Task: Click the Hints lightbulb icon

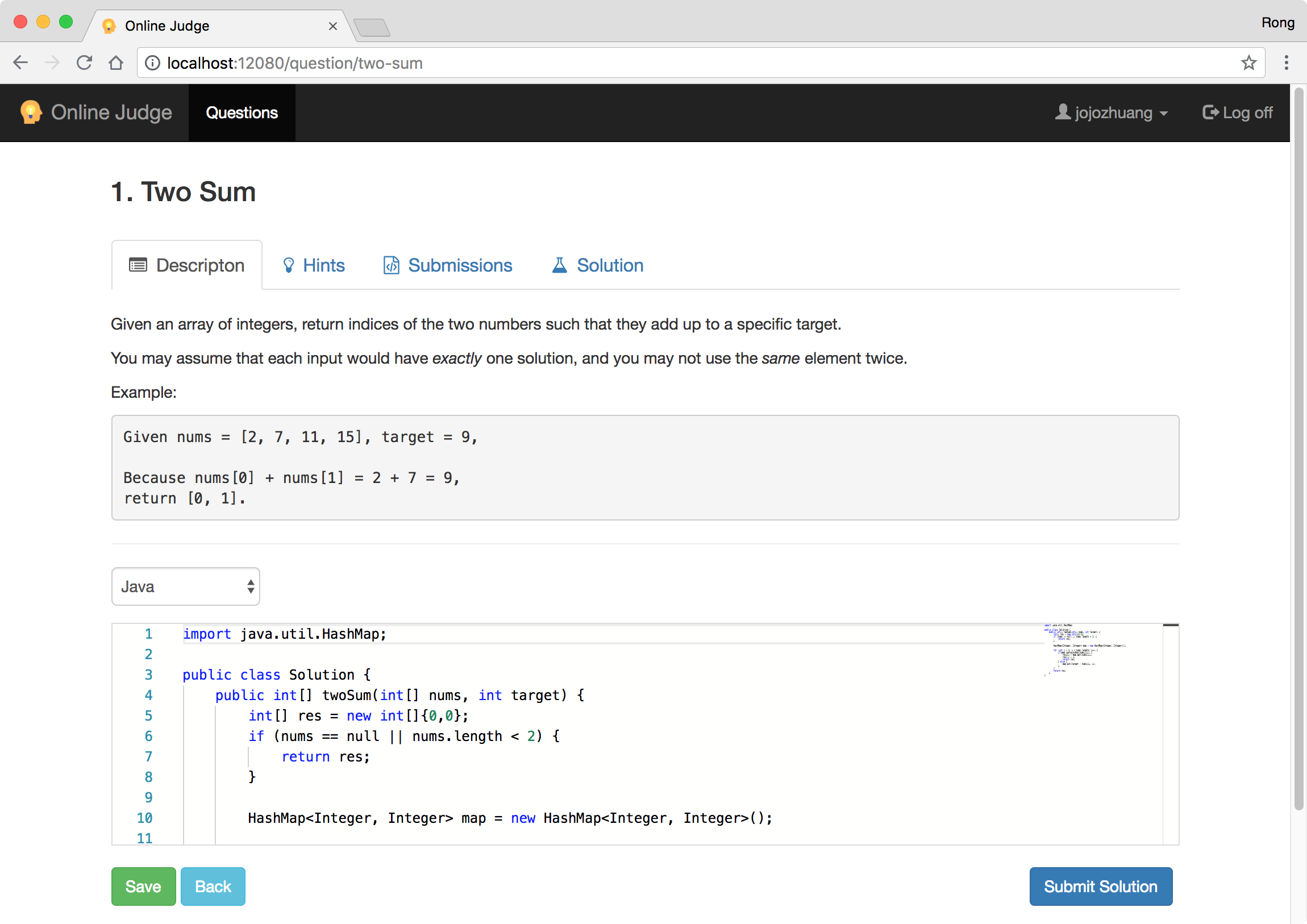Action: click(289, 265)
